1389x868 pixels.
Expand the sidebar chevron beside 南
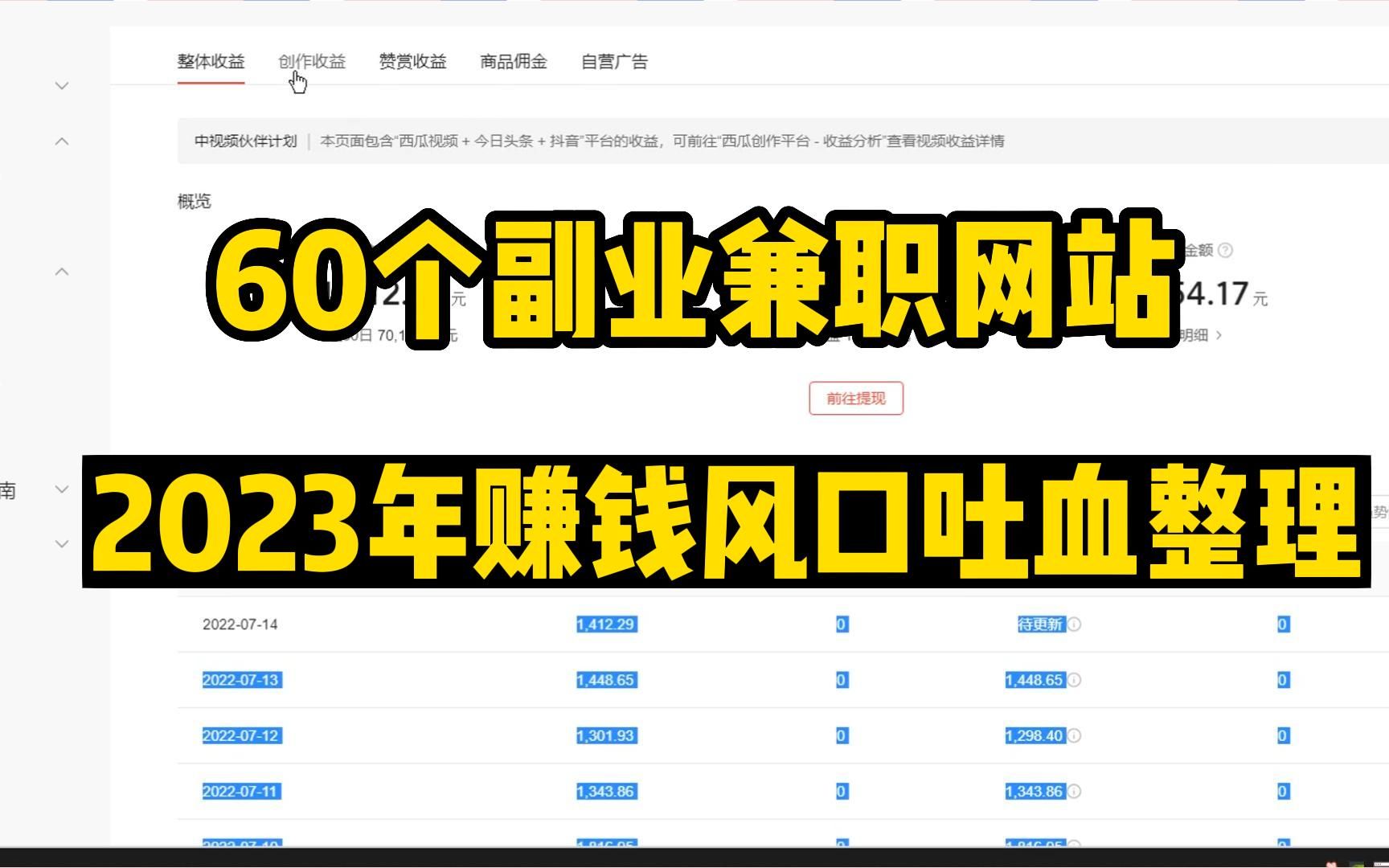[x=62, y=489]
